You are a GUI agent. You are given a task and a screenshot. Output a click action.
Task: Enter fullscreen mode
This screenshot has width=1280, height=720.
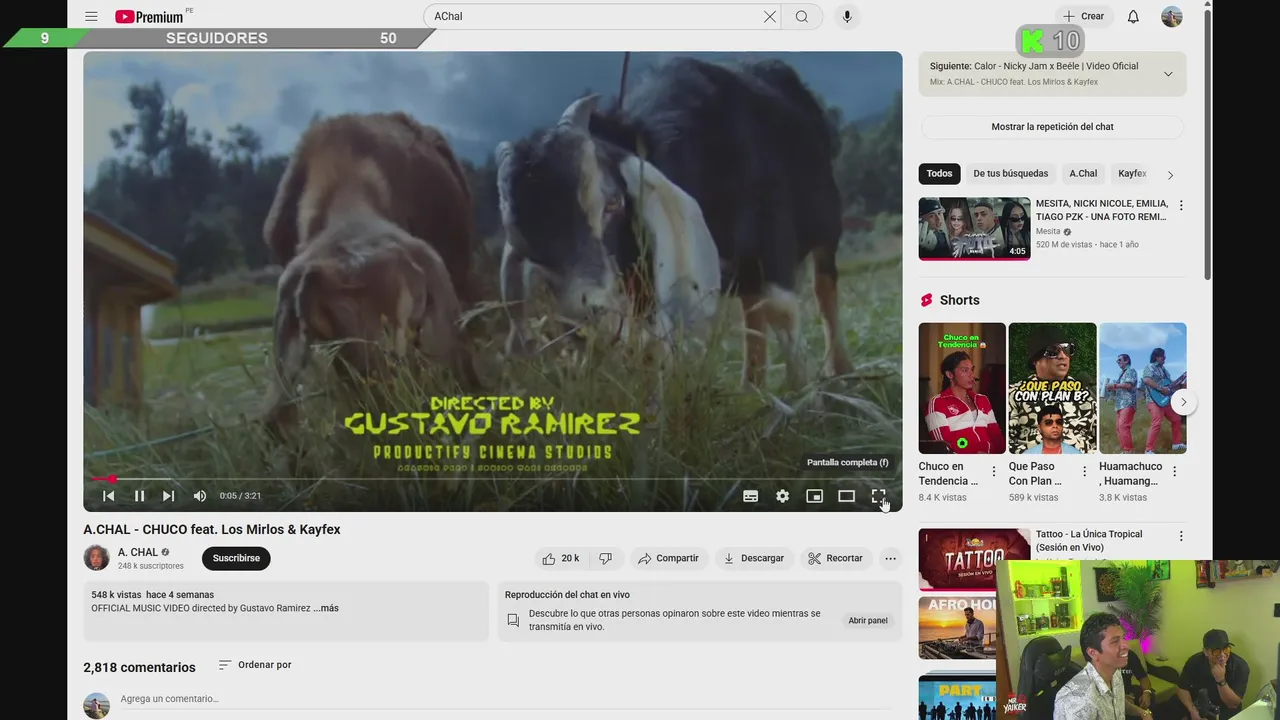878,496
